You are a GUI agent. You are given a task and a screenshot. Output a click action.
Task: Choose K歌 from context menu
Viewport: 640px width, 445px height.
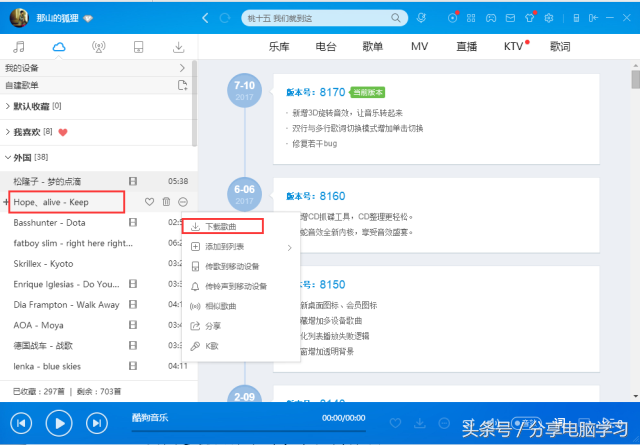point(241,346)
